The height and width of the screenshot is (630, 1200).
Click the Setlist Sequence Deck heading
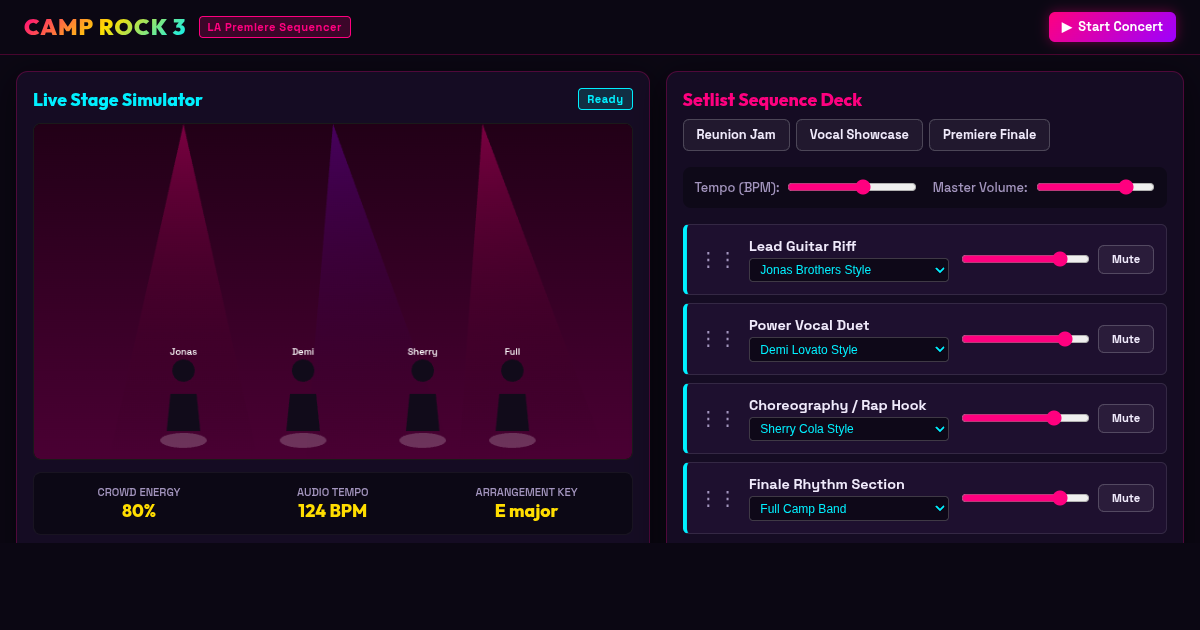(772, 100)
